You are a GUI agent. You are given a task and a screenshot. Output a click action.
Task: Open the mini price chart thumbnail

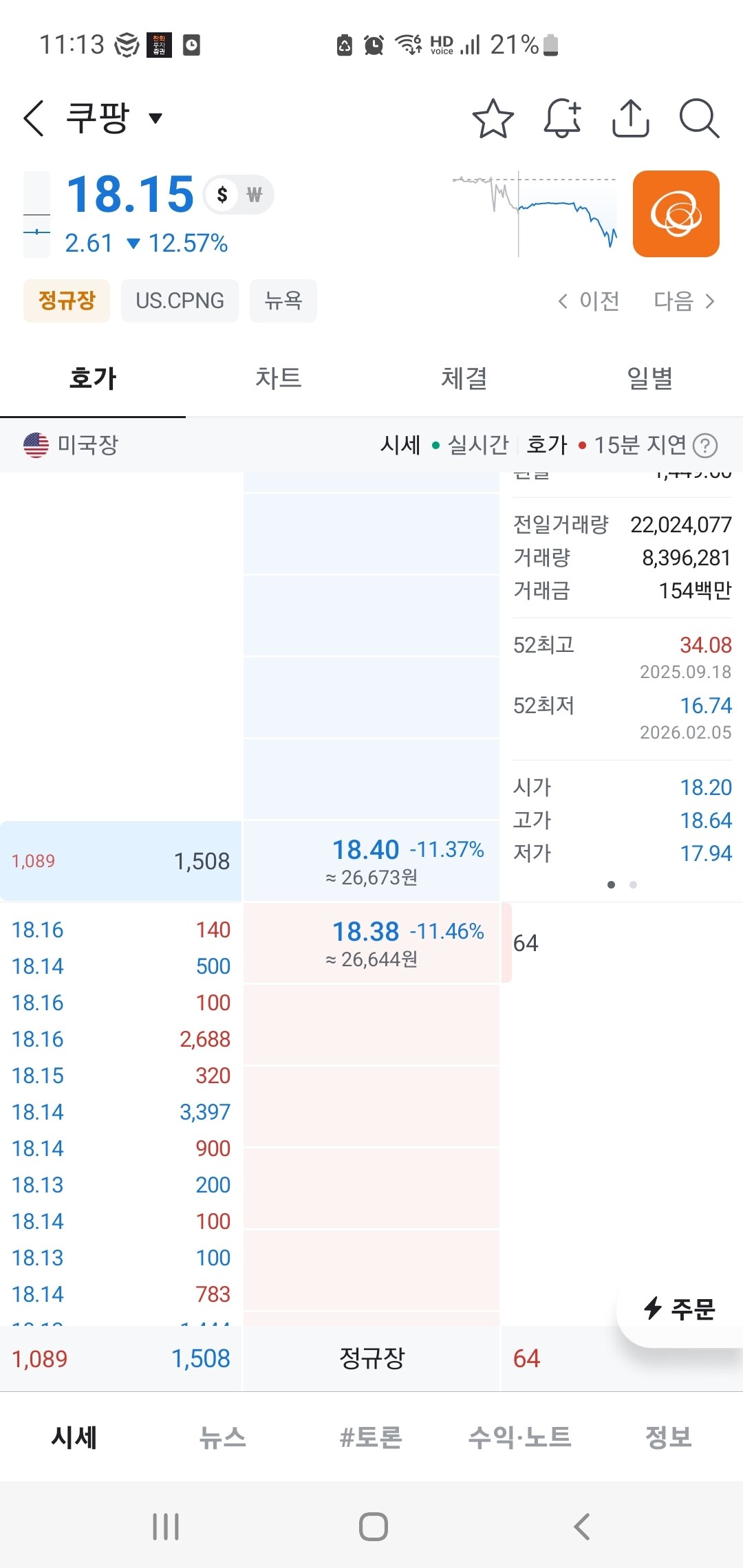[x=535, y=213]
